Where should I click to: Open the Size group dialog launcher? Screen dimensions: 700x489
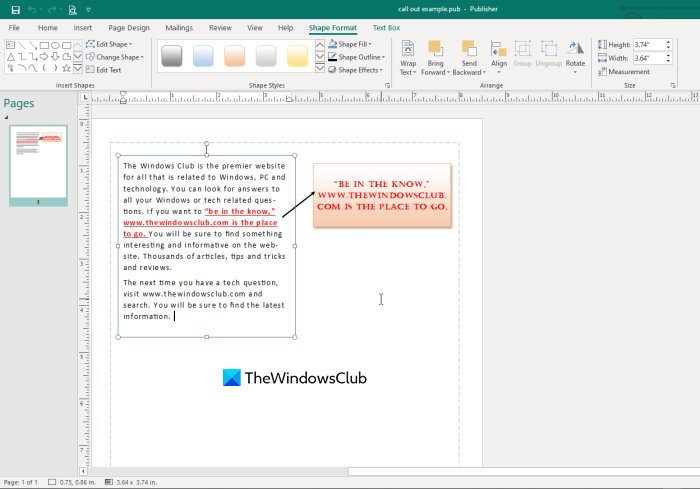click(673, 85)
